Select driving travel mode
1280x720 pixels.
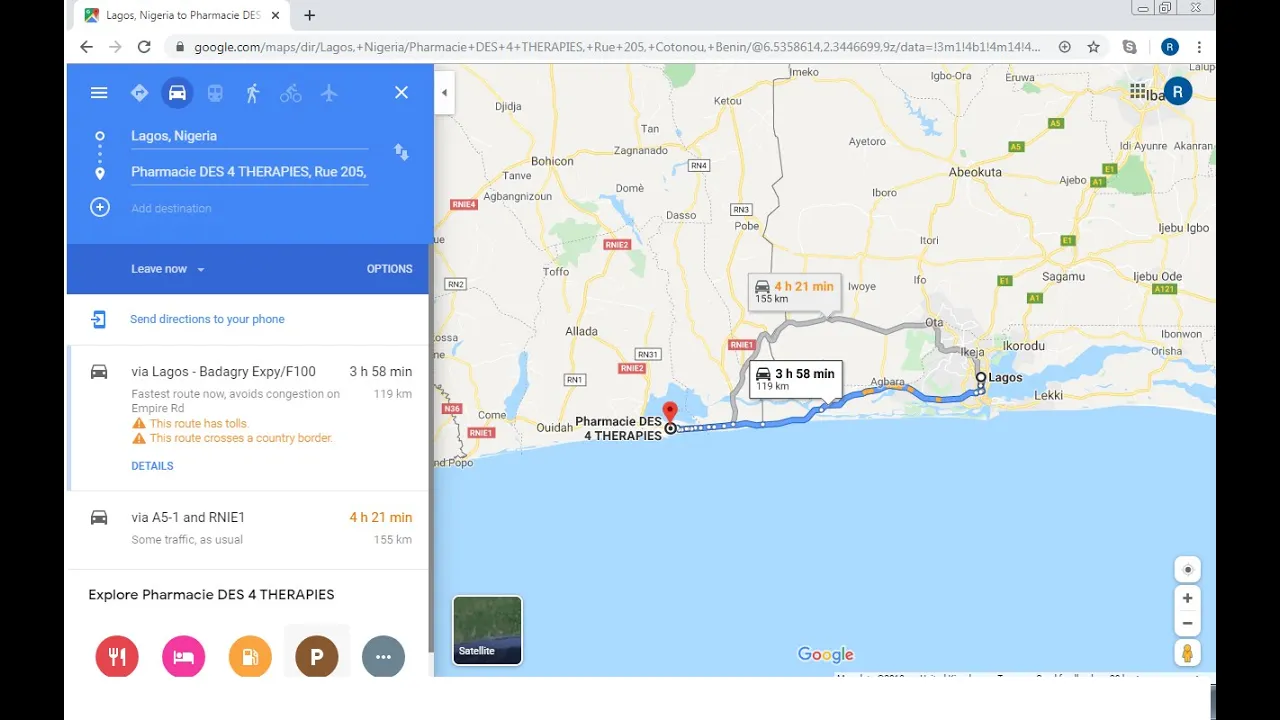[x=177, y=93]
